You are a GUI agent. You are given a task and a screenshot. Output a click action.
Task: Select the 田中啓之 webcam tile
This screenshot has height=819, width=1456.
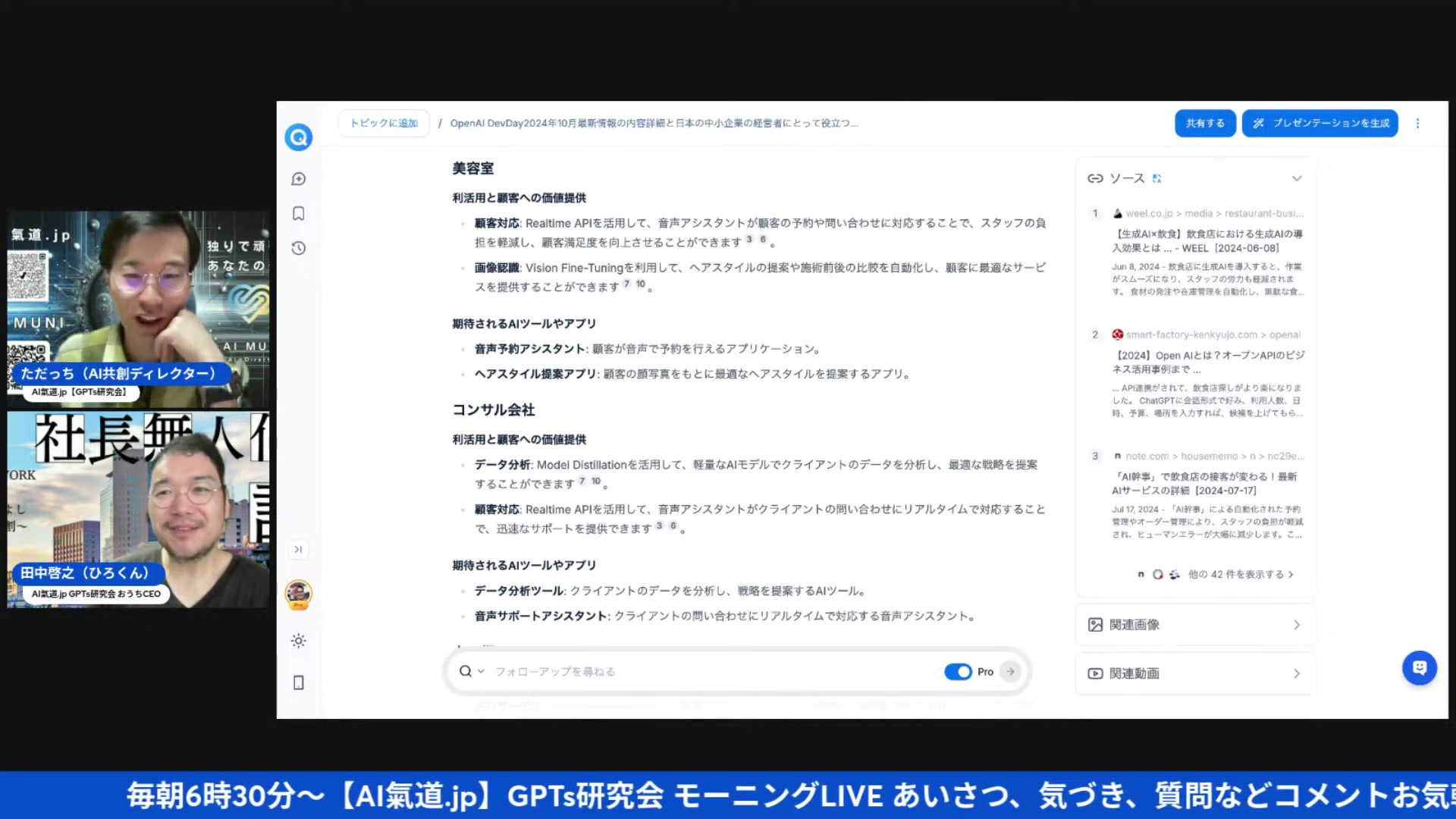click(138, 509)
